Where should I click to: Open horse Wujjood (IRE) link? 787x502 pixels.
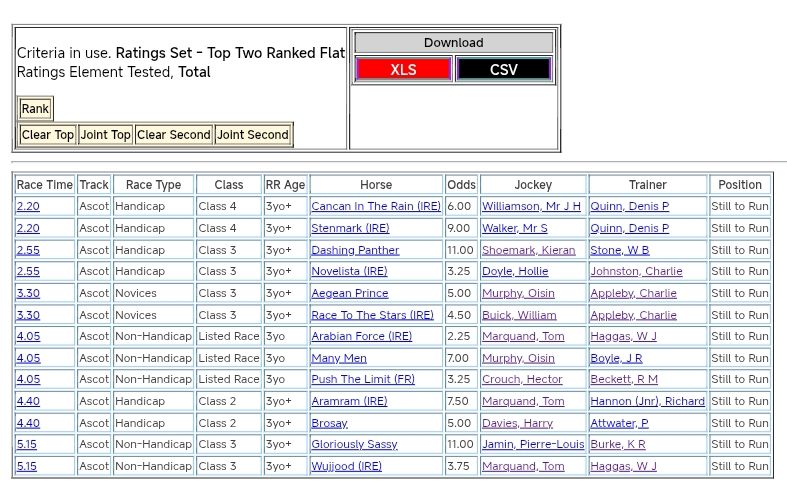coord(346,466)
